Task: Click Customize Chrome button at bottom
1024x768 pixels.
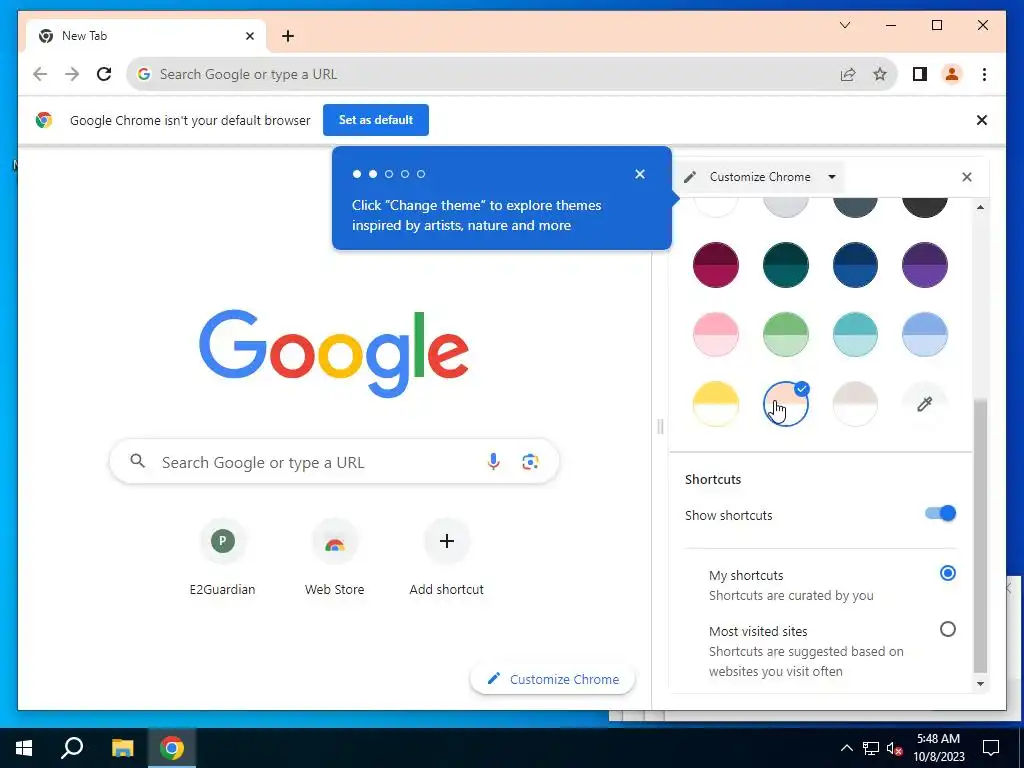Action: click(x=552, y=679)
